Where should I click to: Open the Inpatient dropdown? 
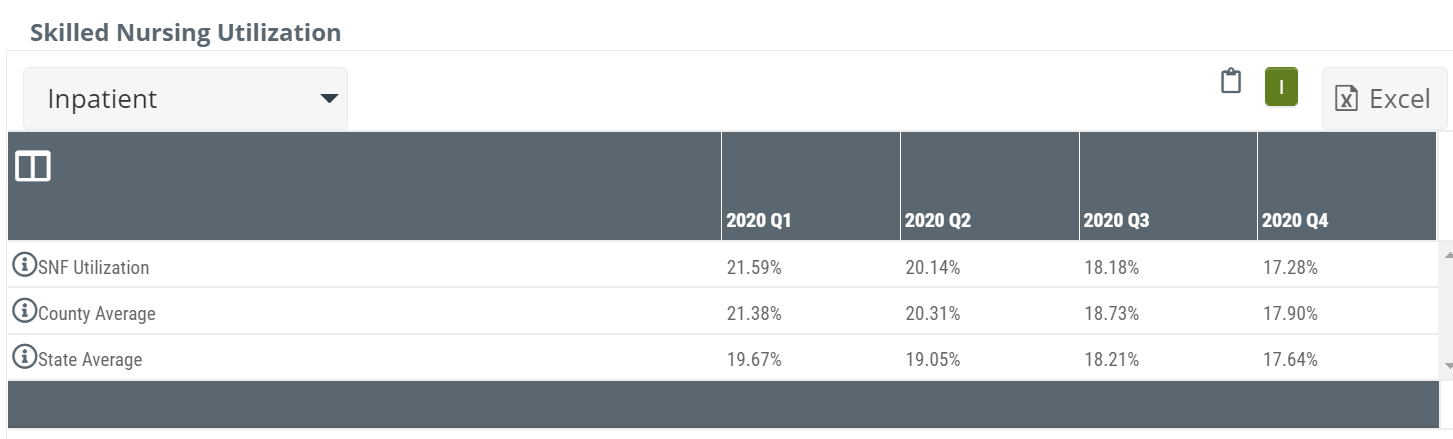click(185, 99)
